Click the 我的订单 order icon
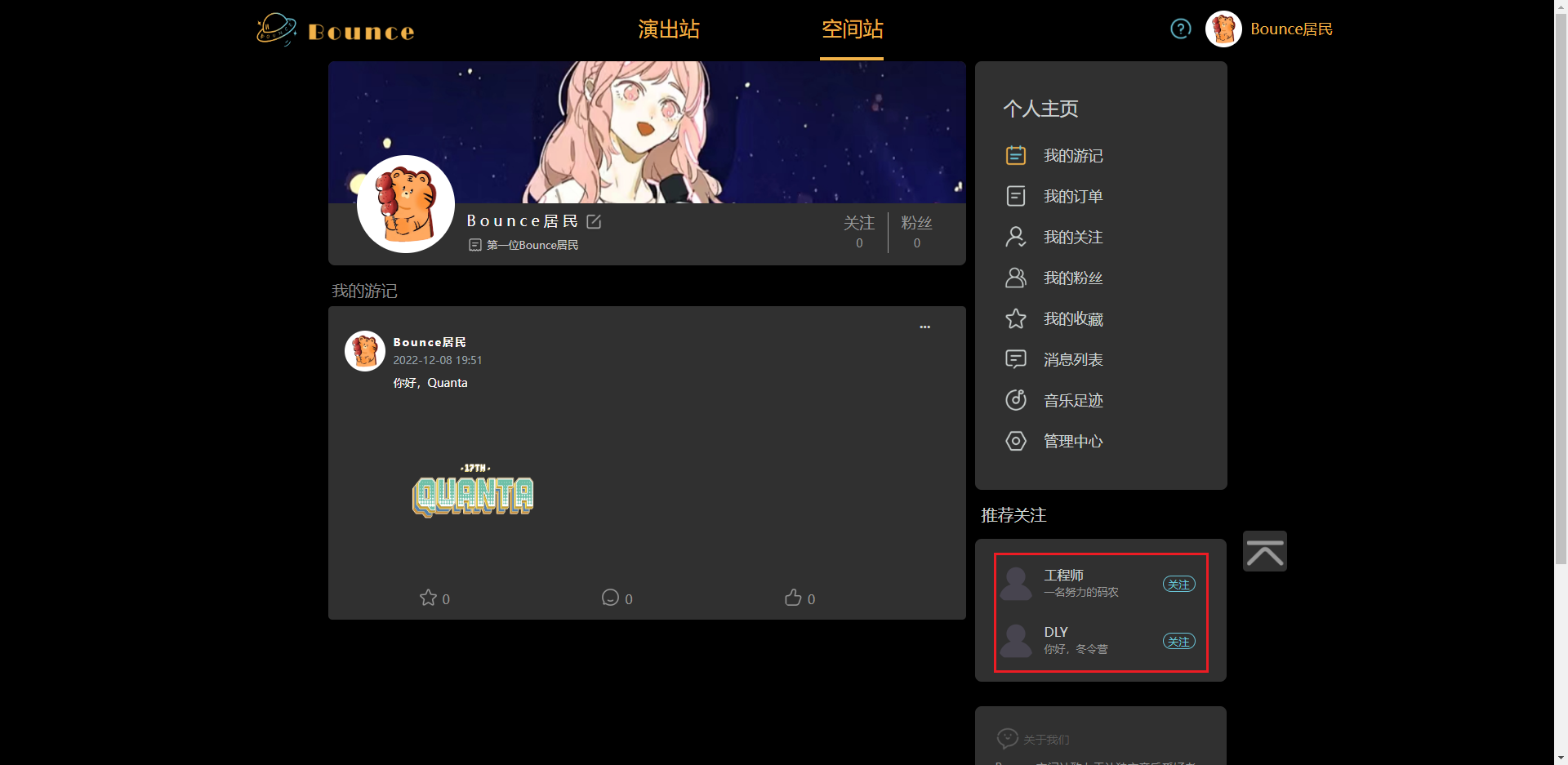 click(1015, 196)
